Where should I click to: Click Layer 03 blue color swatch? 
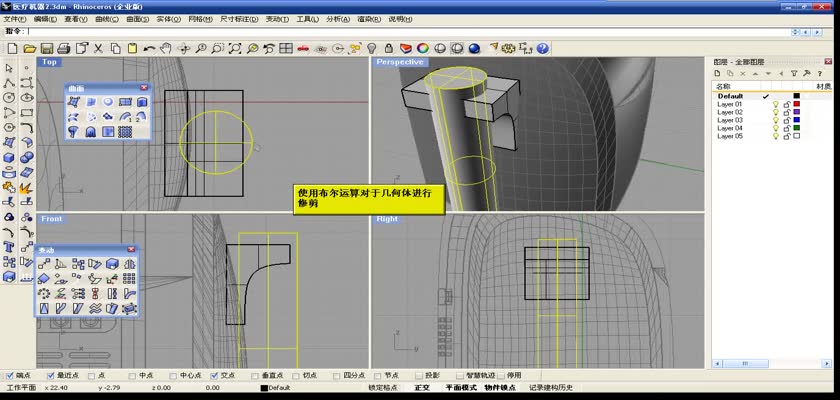796,120
